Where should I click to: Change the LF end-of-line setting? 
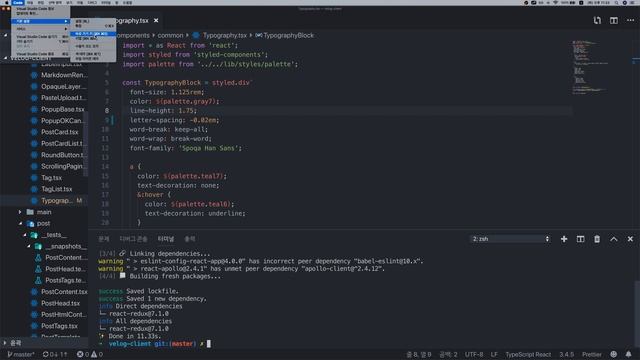494,354
